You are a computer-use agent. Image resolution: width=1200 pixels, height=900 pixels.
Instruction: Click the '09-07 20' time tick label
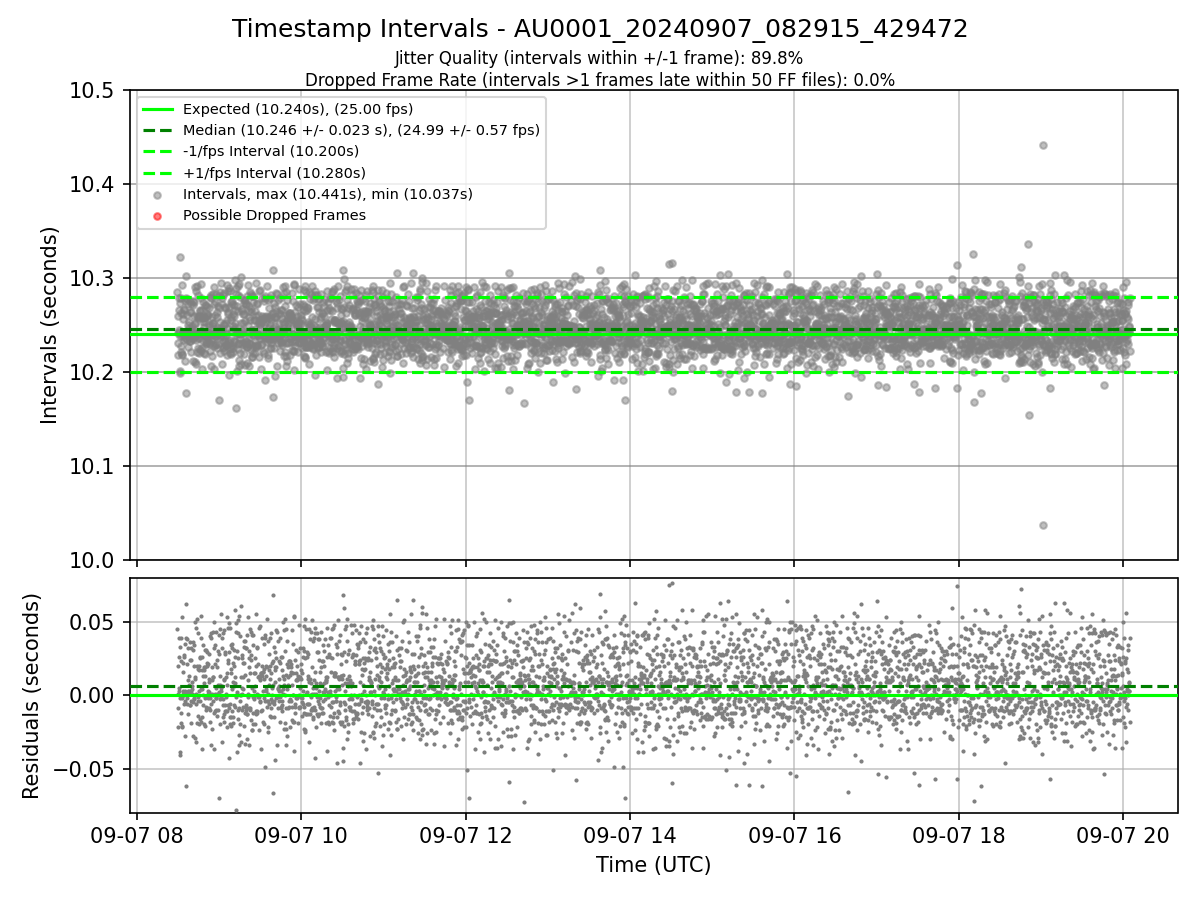1122,834
